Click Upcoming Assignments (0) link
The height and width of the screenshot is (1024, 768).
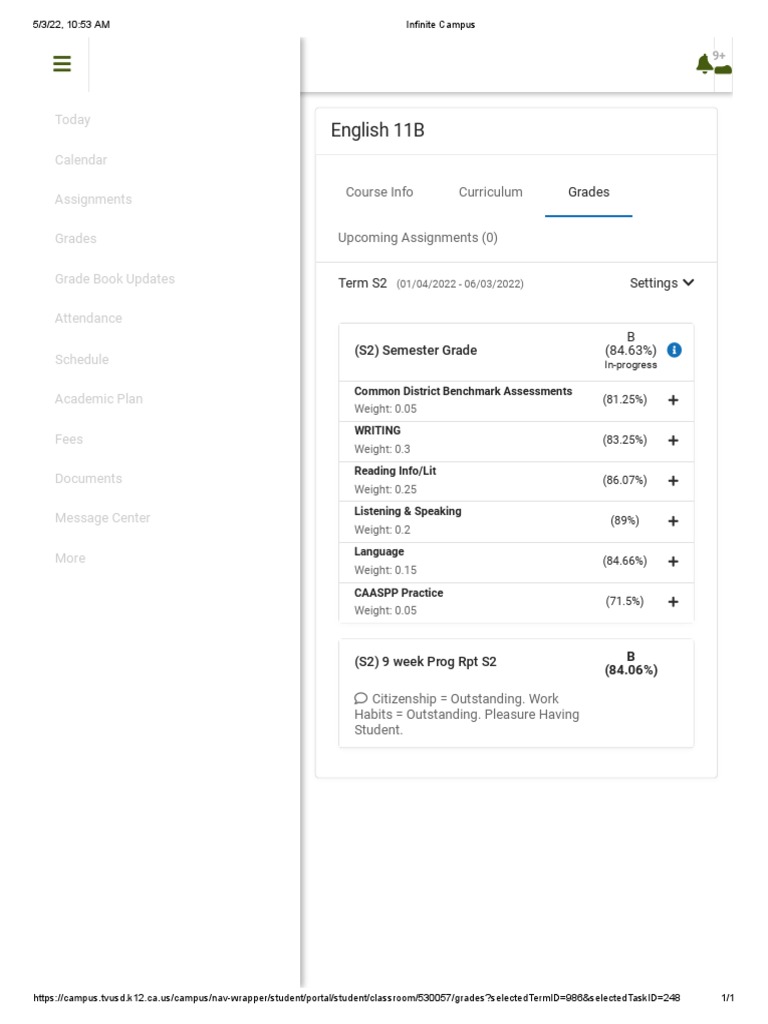click(418, 238)
